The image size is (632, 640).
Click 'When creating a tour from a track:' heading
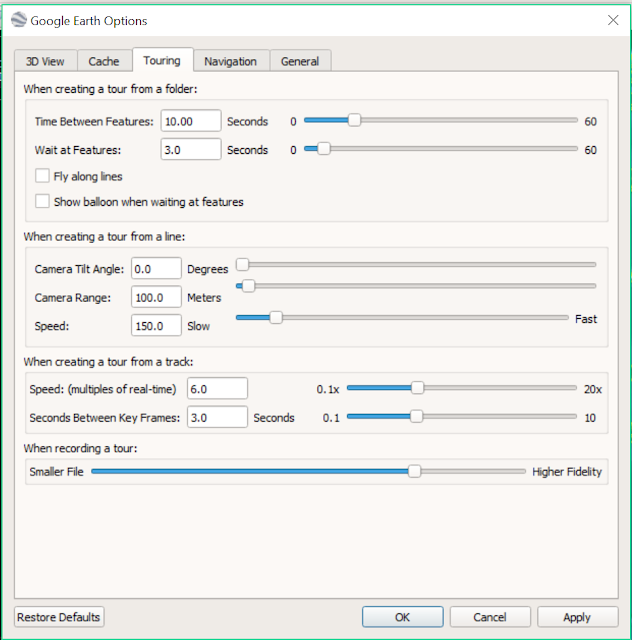click(108, 362)
